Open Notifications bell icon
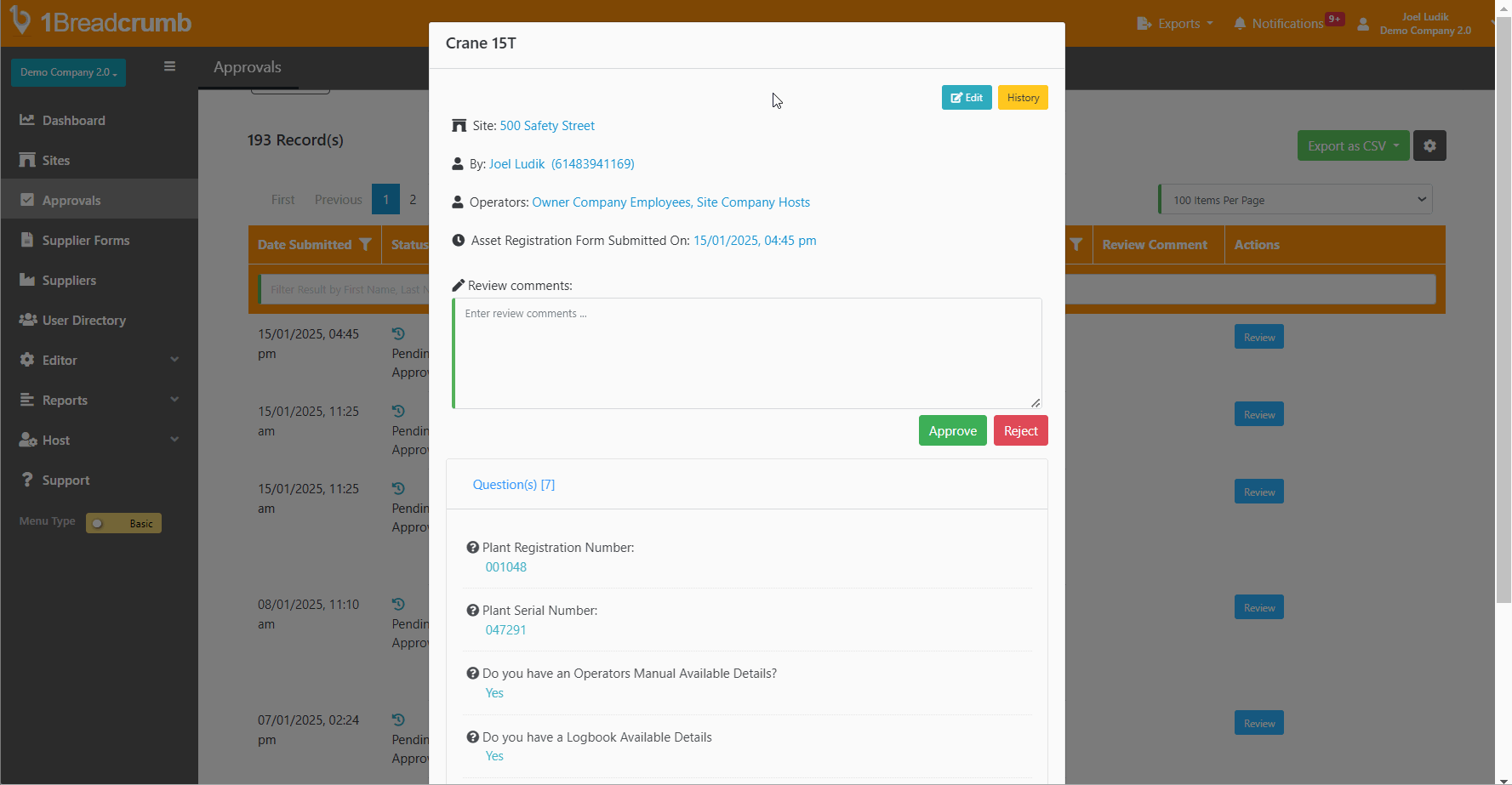Viewport: 1512px width, 785px height. pyautogui.click(x=1240, y=24)
